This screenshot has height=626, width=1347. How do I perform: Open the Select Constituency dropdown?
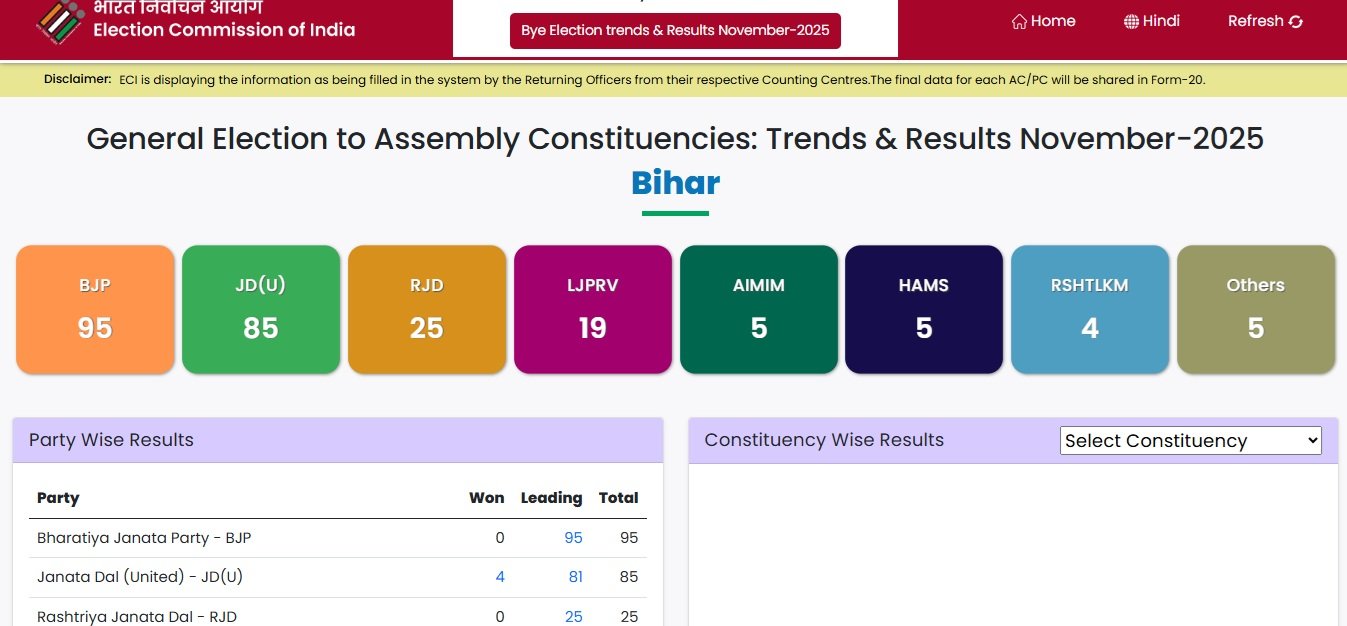[1190, 440]
